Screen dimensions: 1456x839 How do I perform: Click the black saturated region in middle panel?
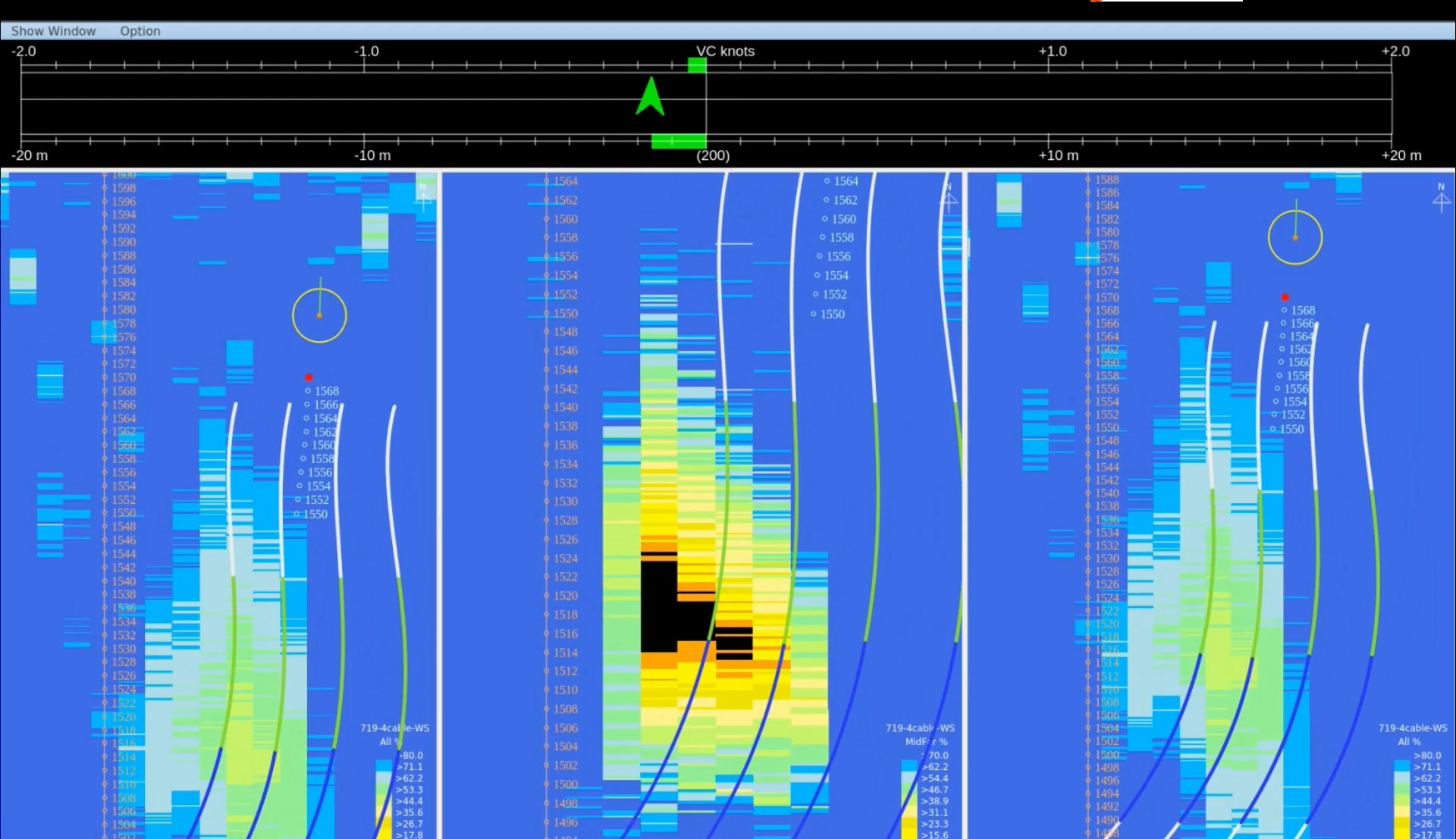(x=658, y=606)
